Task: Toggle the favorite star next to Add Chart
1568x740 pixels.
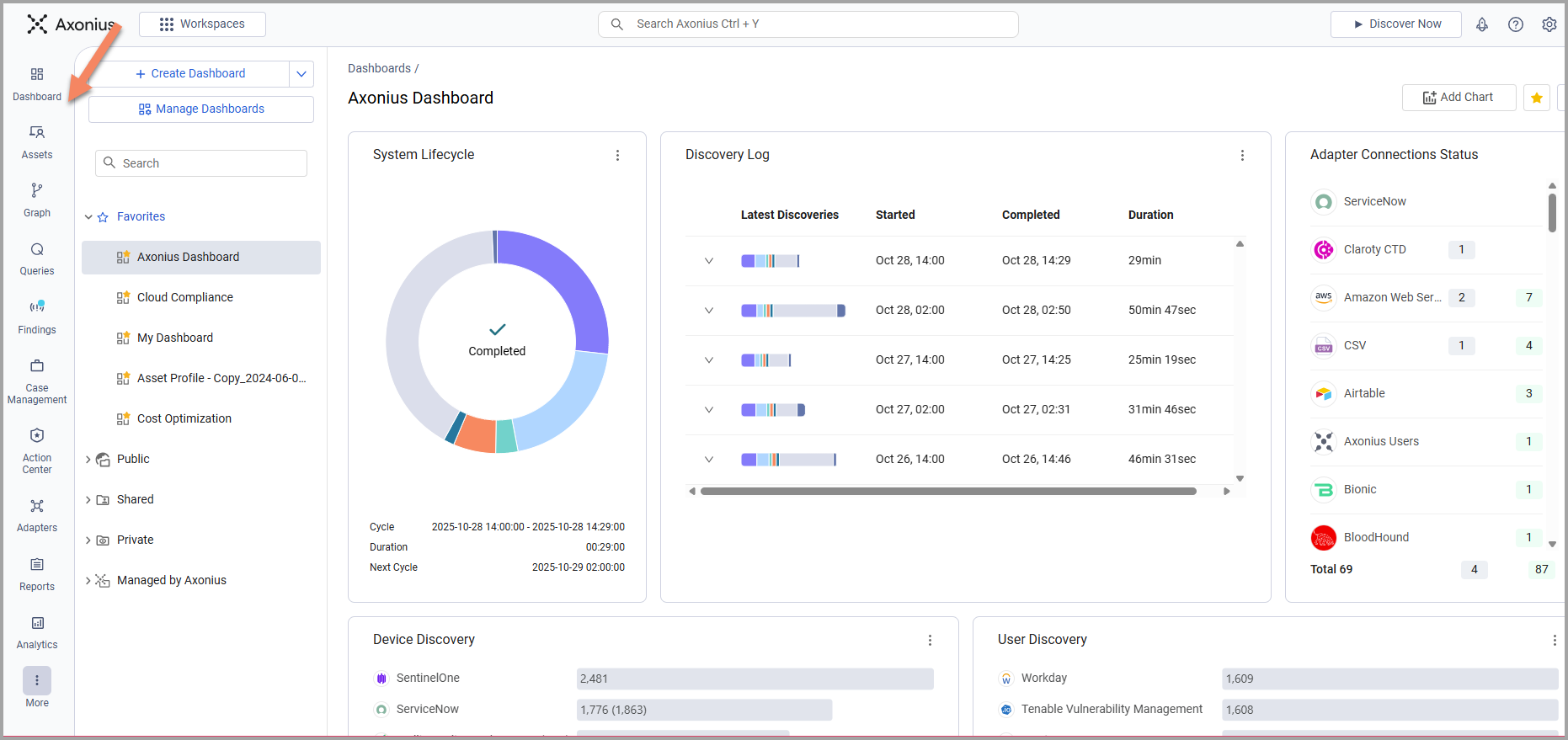Action: click(x=1537, y=98)
